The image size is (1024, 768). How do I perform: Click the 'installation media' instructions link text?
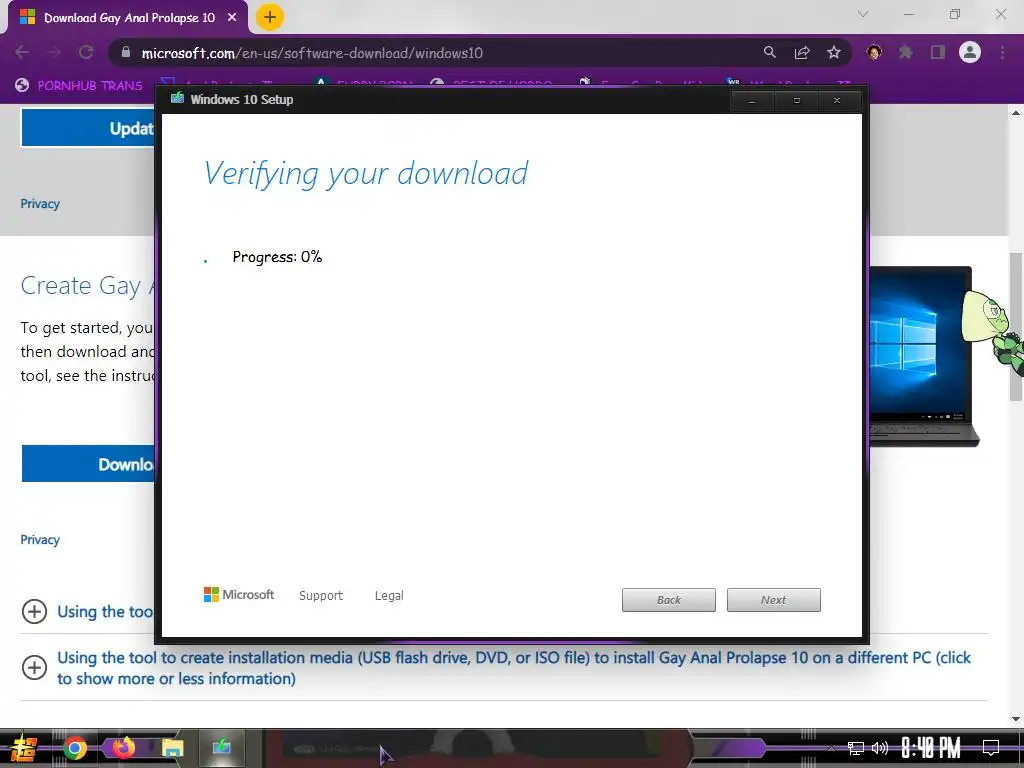(x=514, y=668)
